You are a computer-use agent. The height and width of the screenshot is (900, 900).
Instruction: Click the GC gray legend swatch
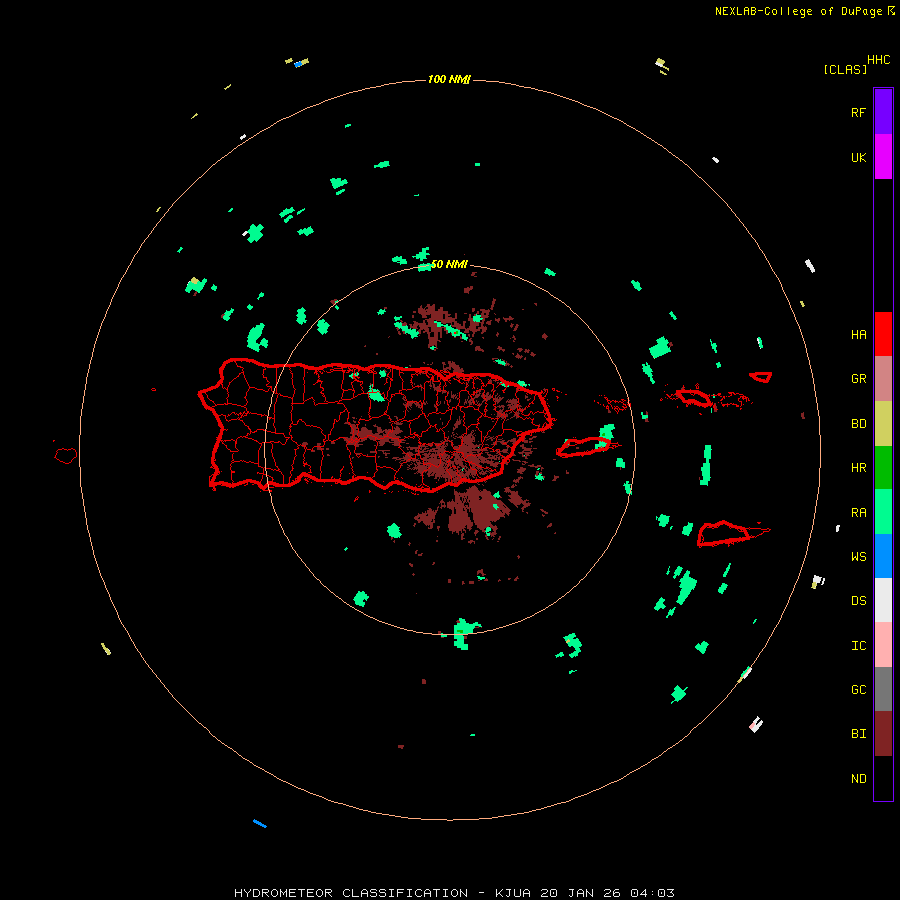[883, 689]
